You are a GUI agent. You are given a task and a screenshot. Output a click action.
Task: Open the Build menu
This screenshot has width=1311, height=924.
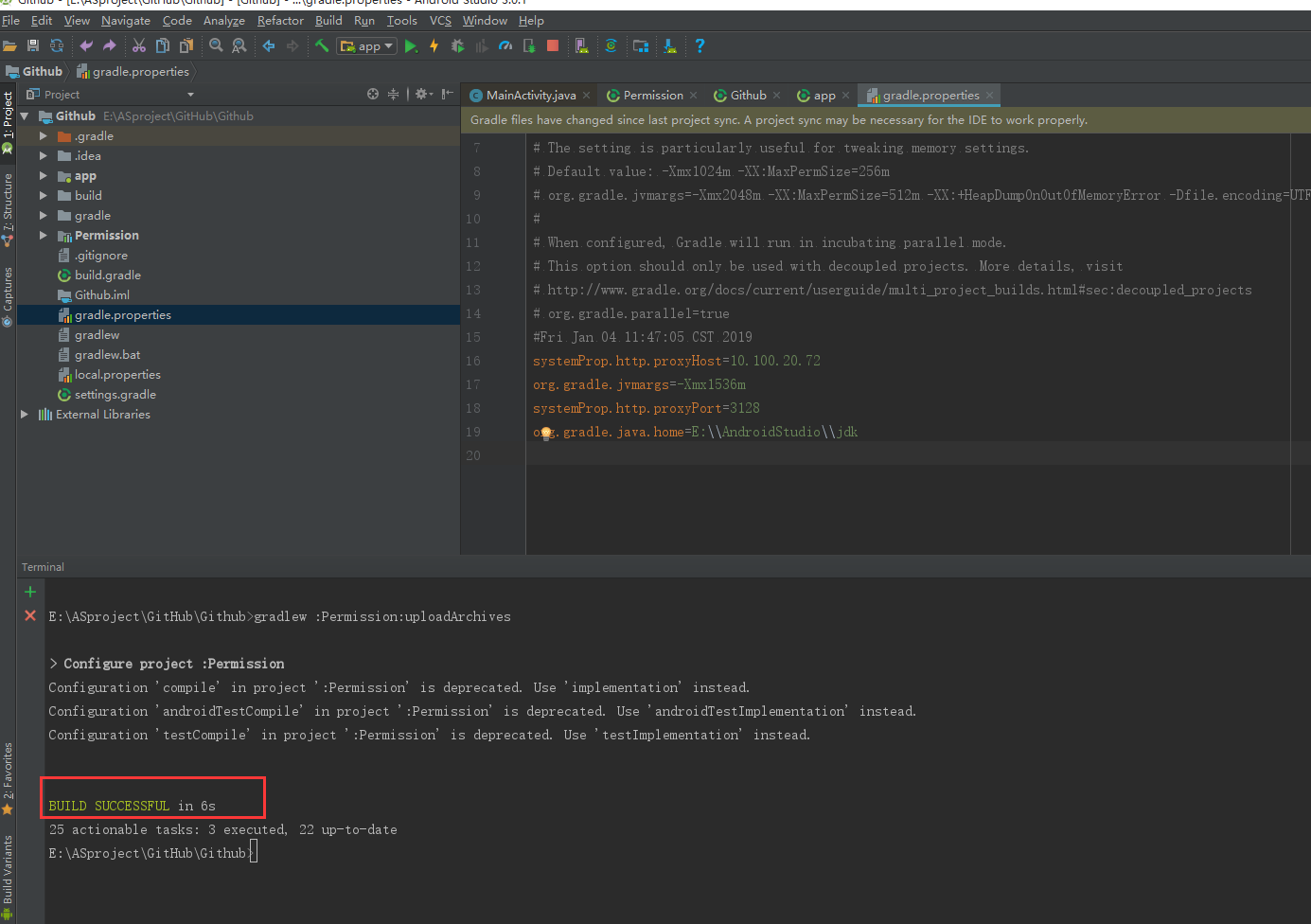tap(328, 20)
